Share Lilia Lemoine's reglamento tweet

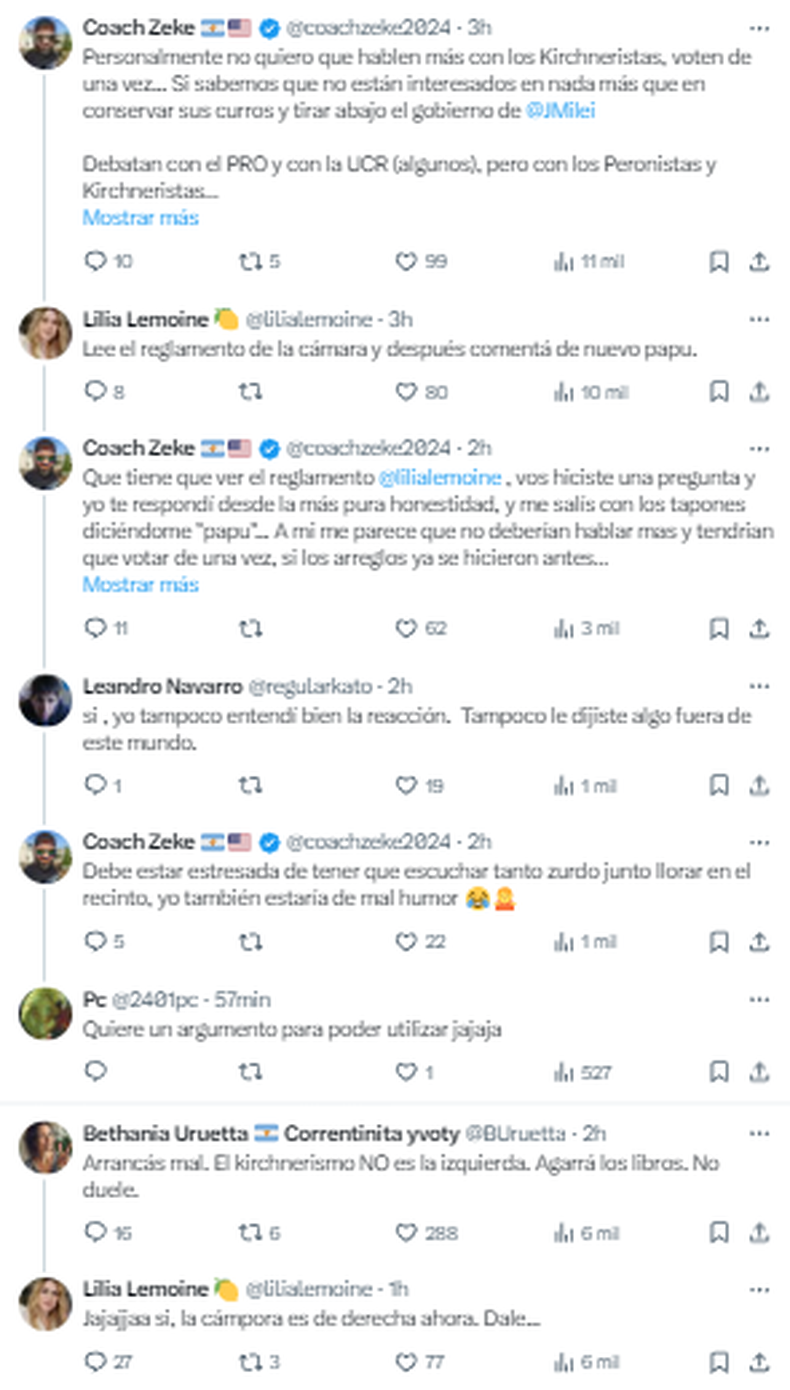[x=759, y=392]
